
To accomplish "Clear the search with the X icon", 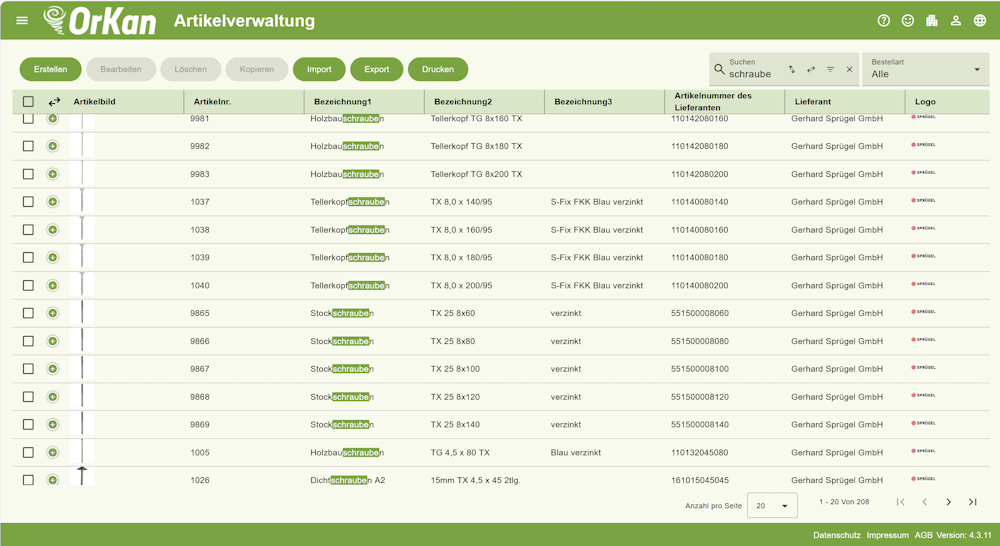I will pos(849,70).
